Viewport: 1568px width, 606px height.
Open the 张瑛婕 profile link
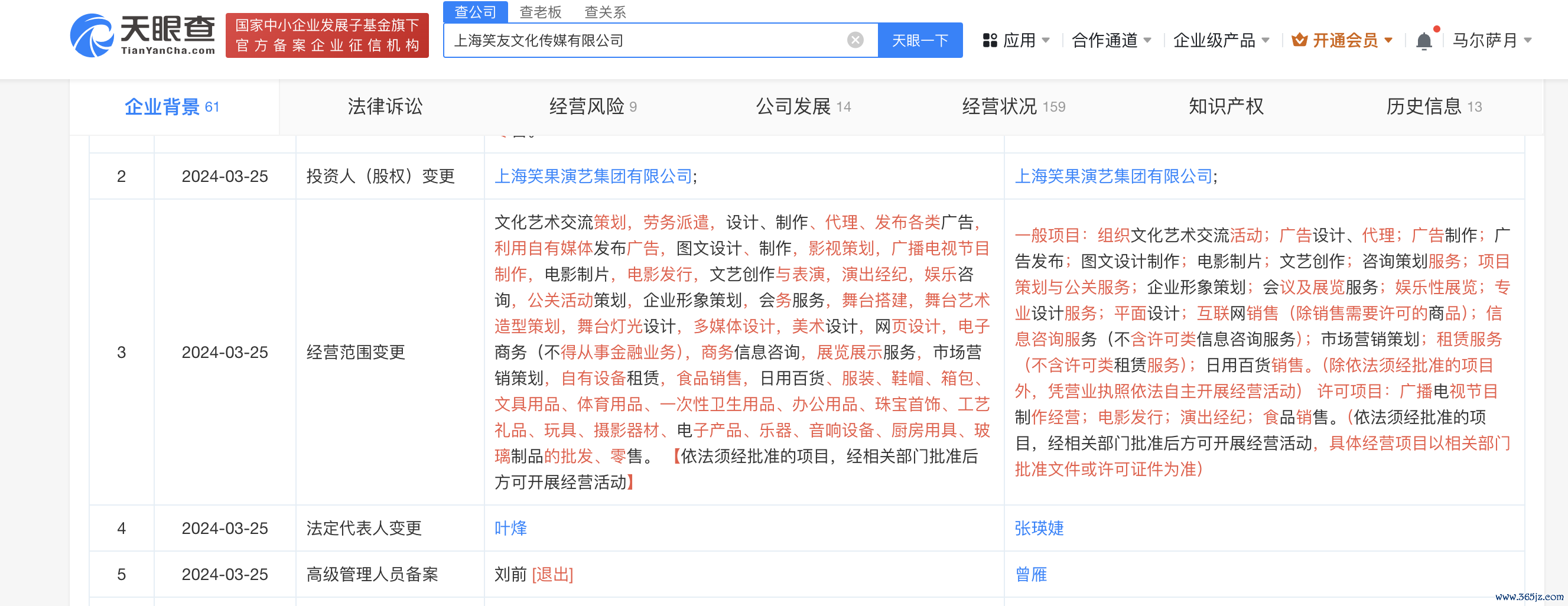pyautogui.click(x=1039, y=528)
